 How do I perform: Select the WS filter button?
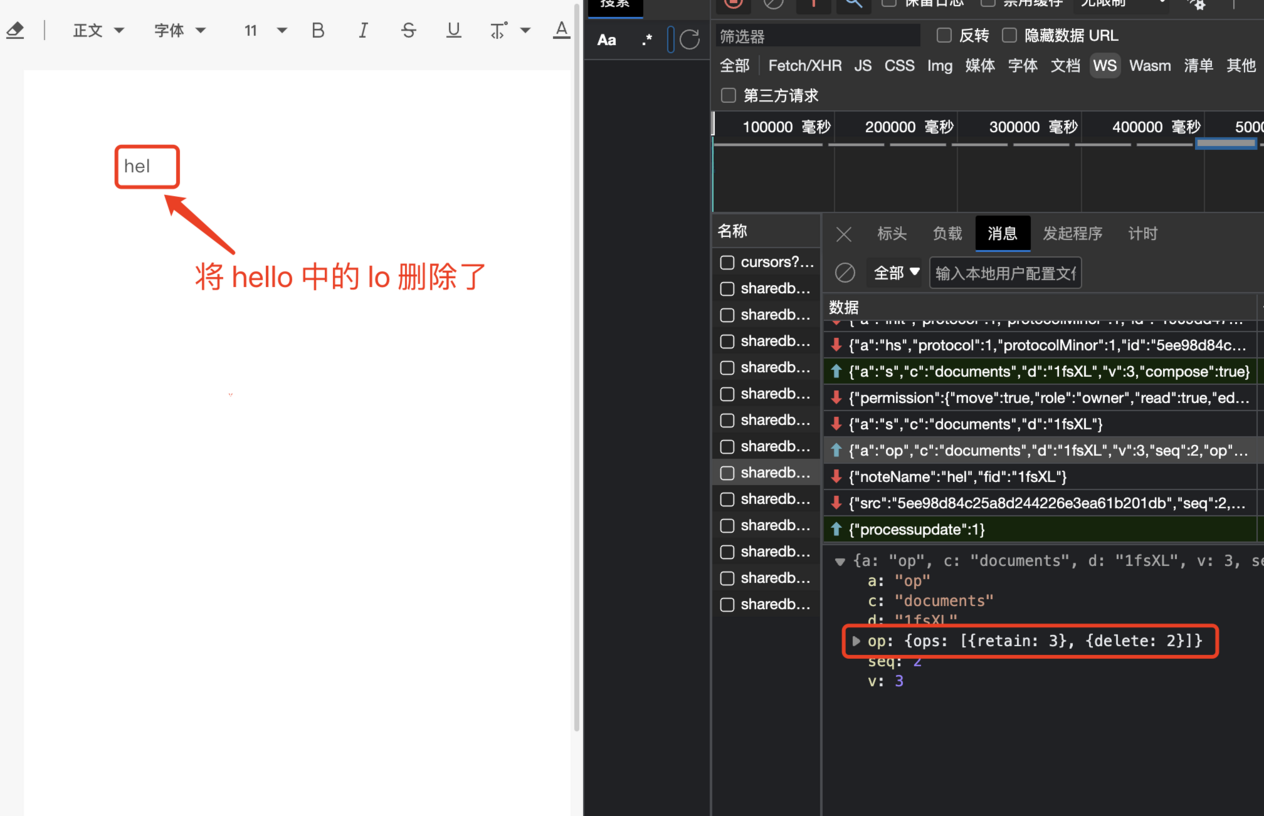point(1104,65)
